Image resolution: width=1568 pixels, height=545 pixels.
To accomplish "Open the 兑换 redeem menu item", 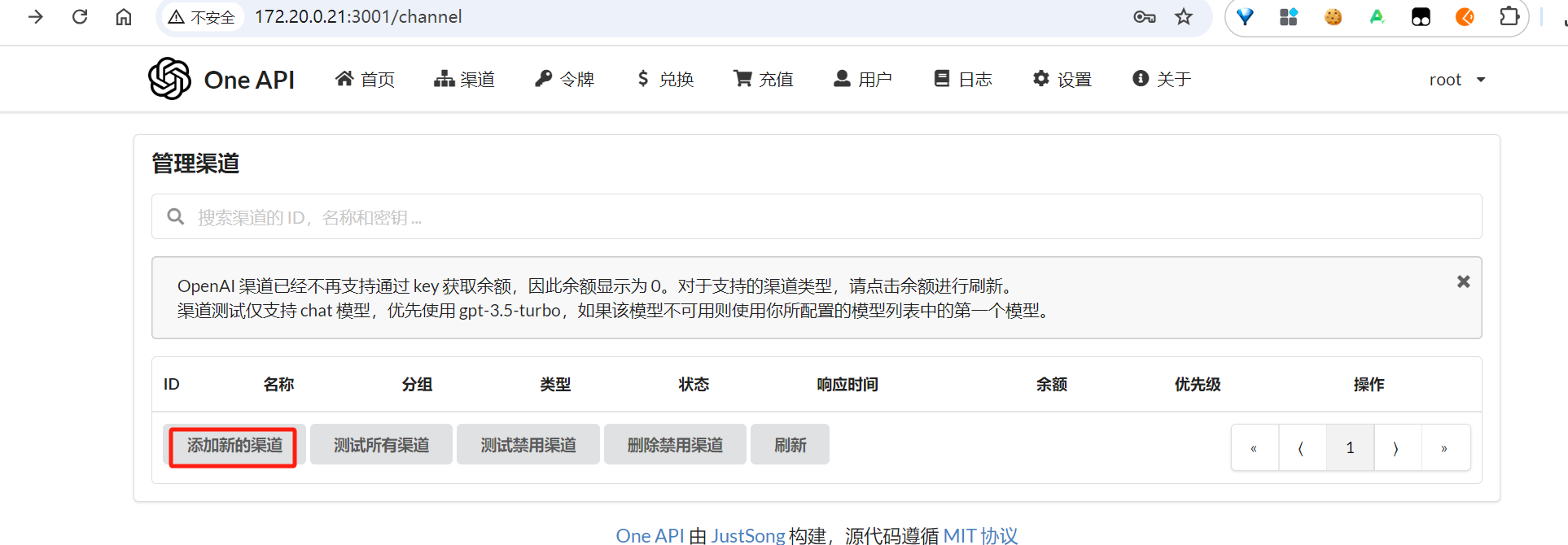I will pyautogui.click(x=665, y=79).
